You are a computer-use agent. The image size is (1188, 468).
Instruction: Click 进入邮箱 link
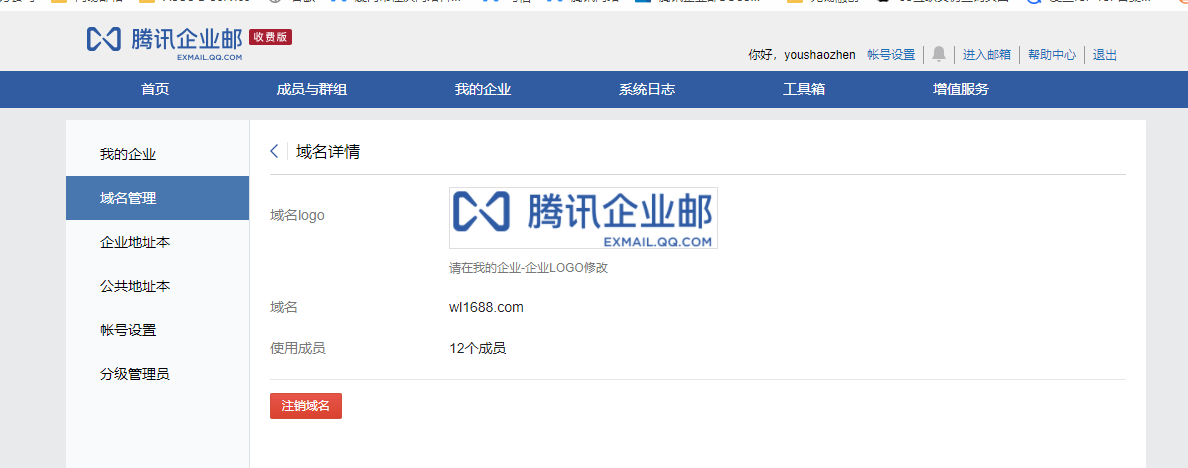986,55
